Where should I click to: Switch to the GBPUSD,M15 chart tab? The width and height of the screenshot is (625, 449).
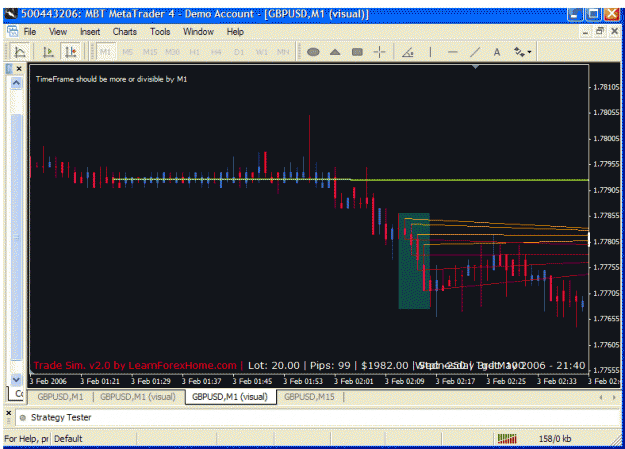pyautogui.click(x=309, y=397)
